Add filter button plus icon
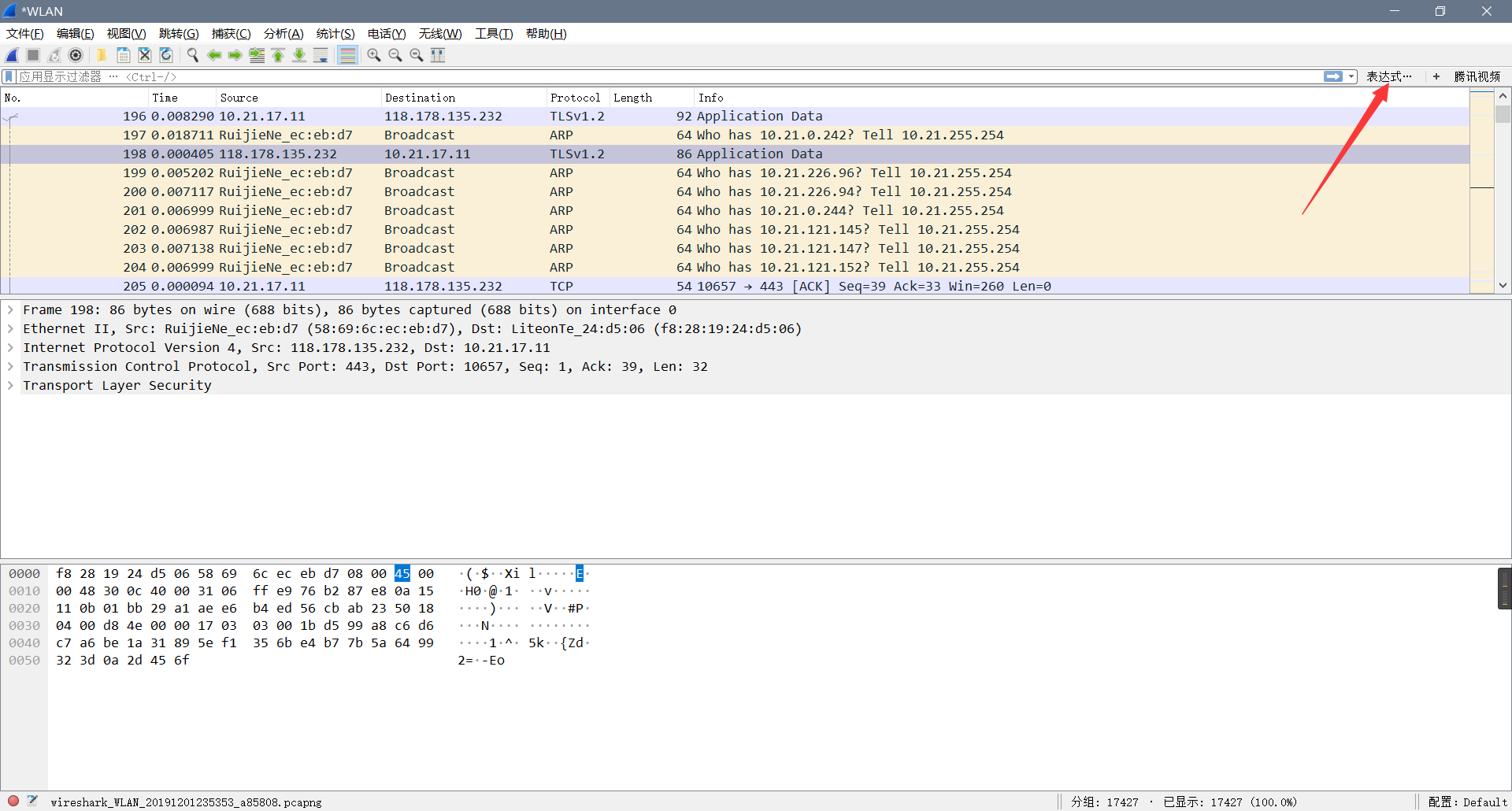Viewport: 1512px width, 811px height. (1436, 76)
